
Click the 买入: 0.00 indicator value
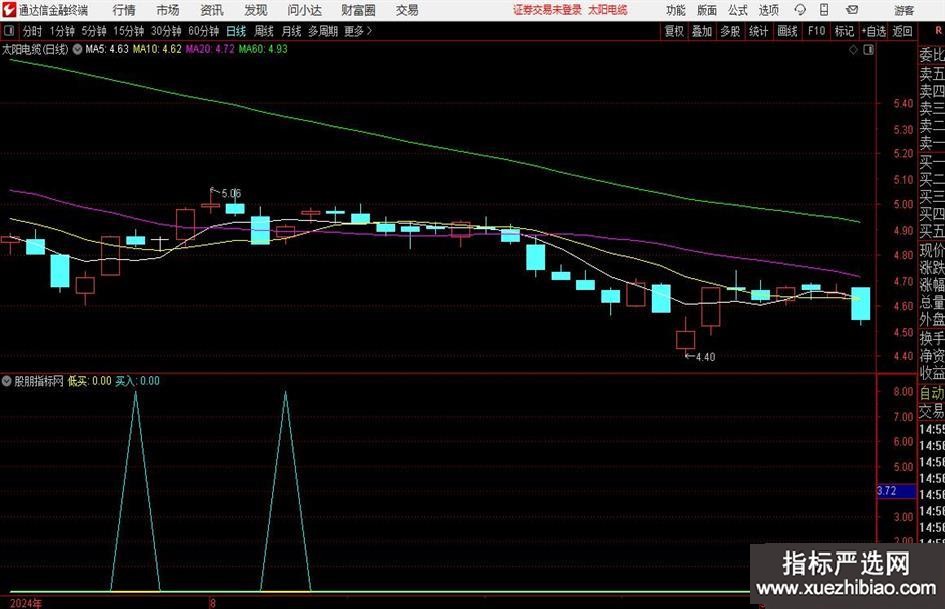(x=137, y=381)
